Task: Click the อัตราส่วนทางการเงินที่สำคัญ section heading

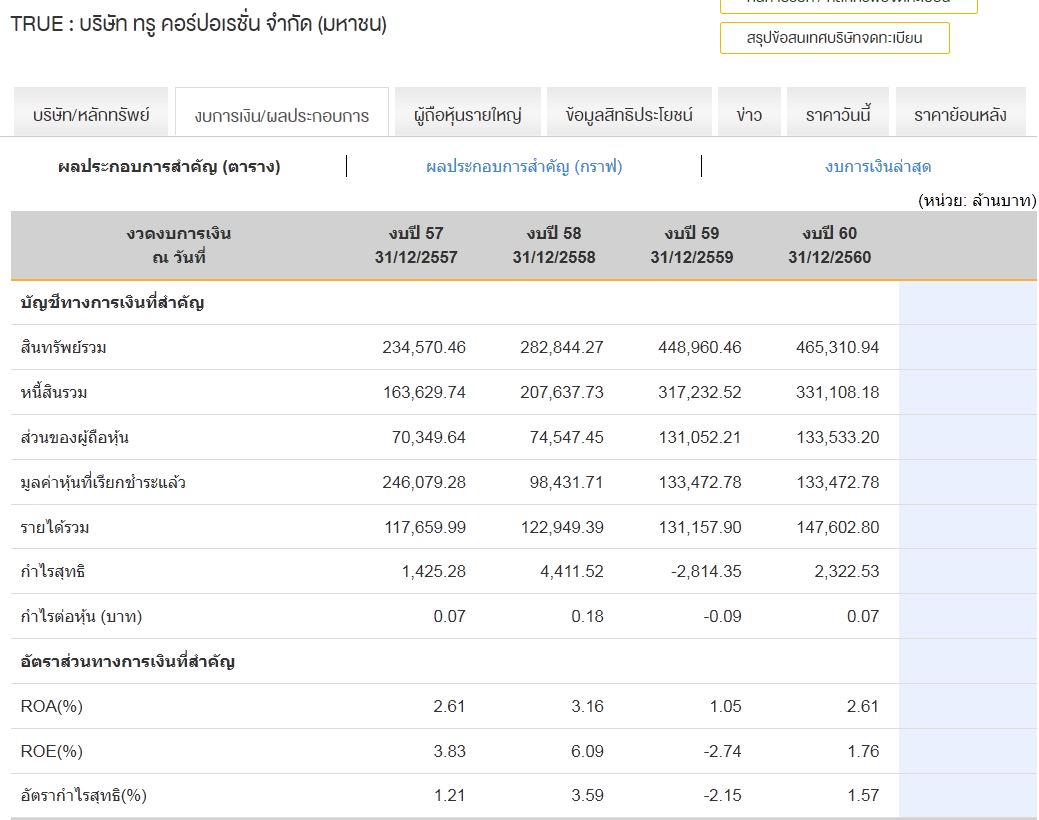Action: click(128, 662)
